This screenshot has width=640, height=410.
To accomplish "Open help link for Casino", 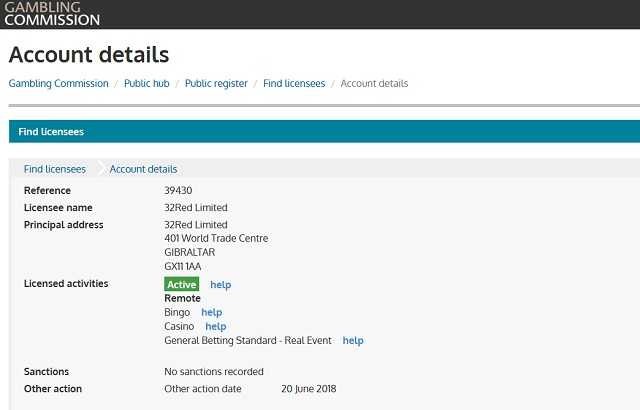I will coord(216,326).
